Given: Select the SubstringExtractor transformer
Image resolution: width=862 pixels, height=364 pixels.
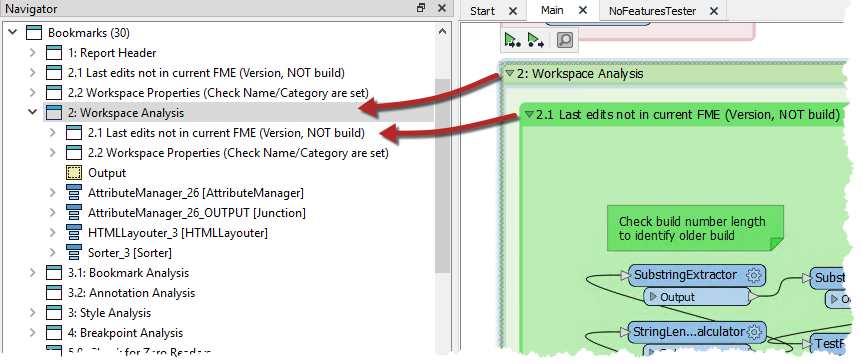Looking at the screenshot, I should (697, 275).
